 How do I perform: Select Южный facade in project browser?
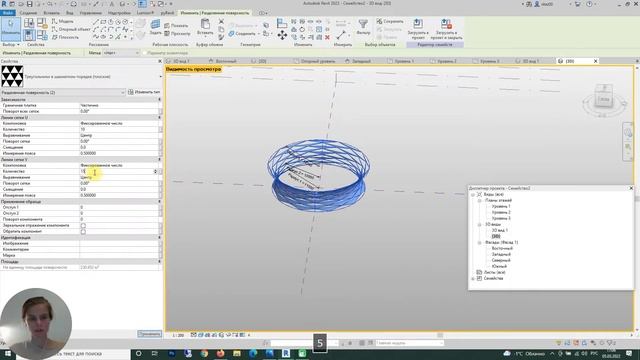[x=499, y=266]
